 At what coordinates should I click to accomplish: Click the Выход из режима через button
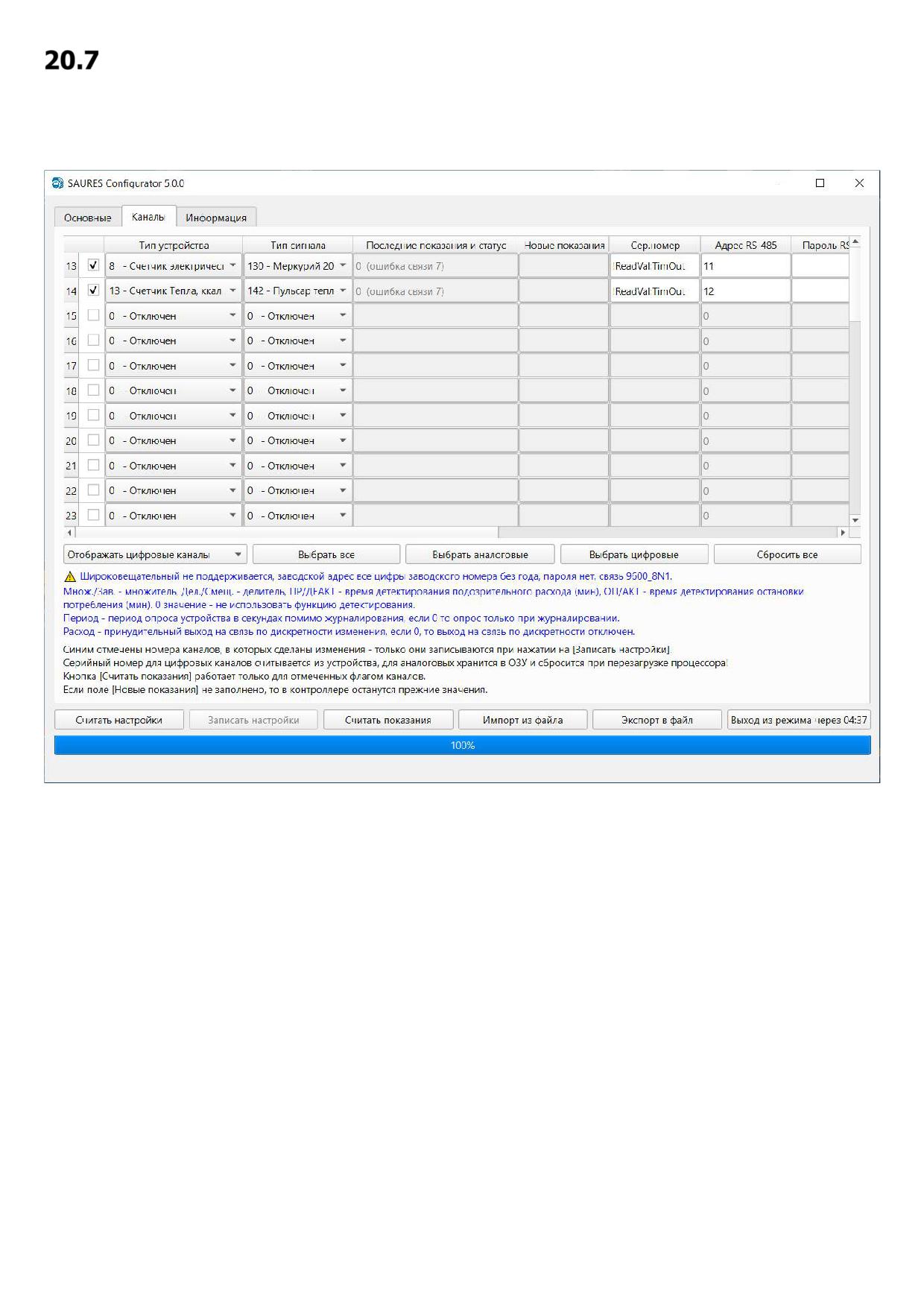(799, 720)
